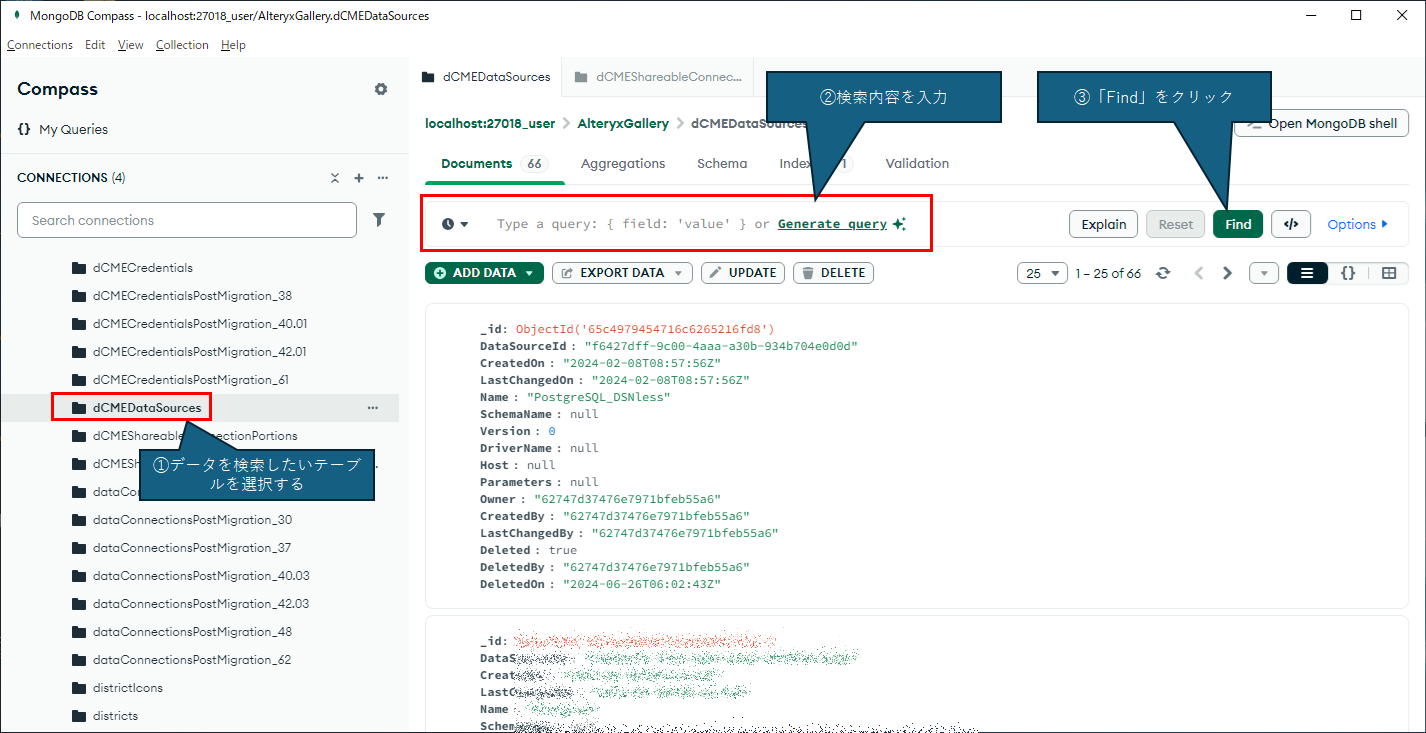Open Compass settings gear icon
This screenshot has width=1426, height=733.
tap(381, 89)
